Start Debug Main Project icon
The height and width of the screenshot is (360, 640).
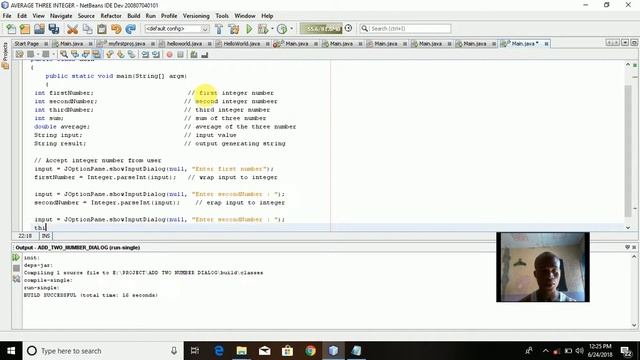(x=263, y=29)
